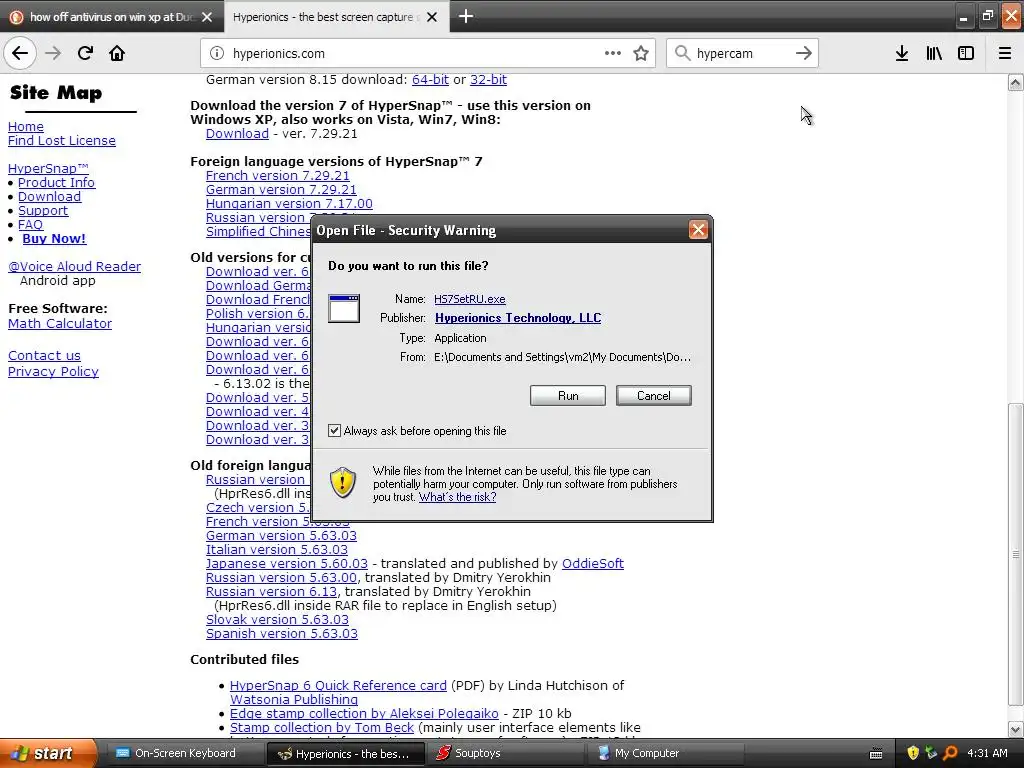Open the Windows Start menu
This screenshot has height=768, width=1024.
tap(48, 753)
